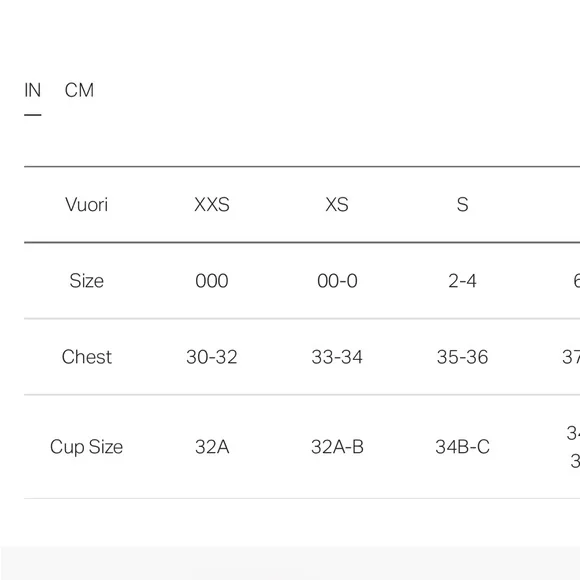Click the S column header
This screenshot has width=580, height=580.
462,205
